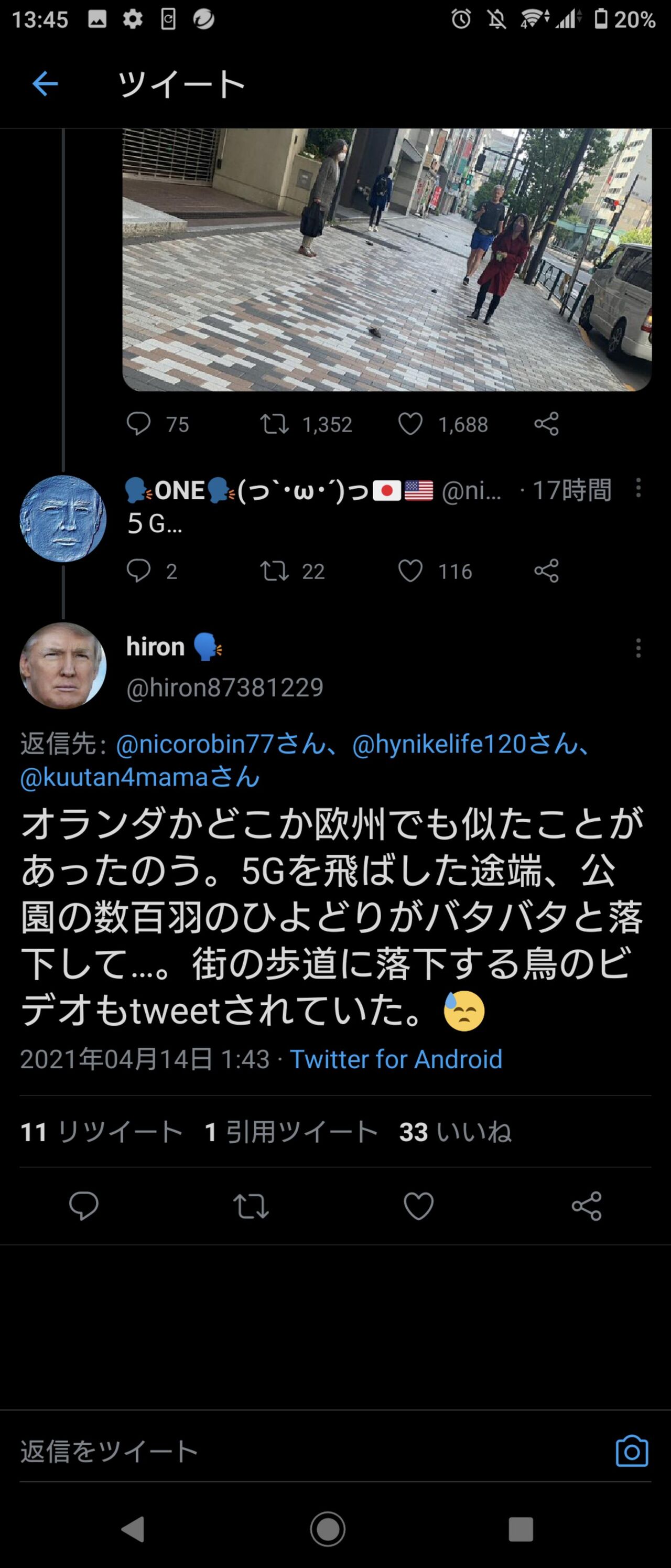Open the Twitter for Android source link
Screen dimensions: 671x1568
click(396, 1060)
